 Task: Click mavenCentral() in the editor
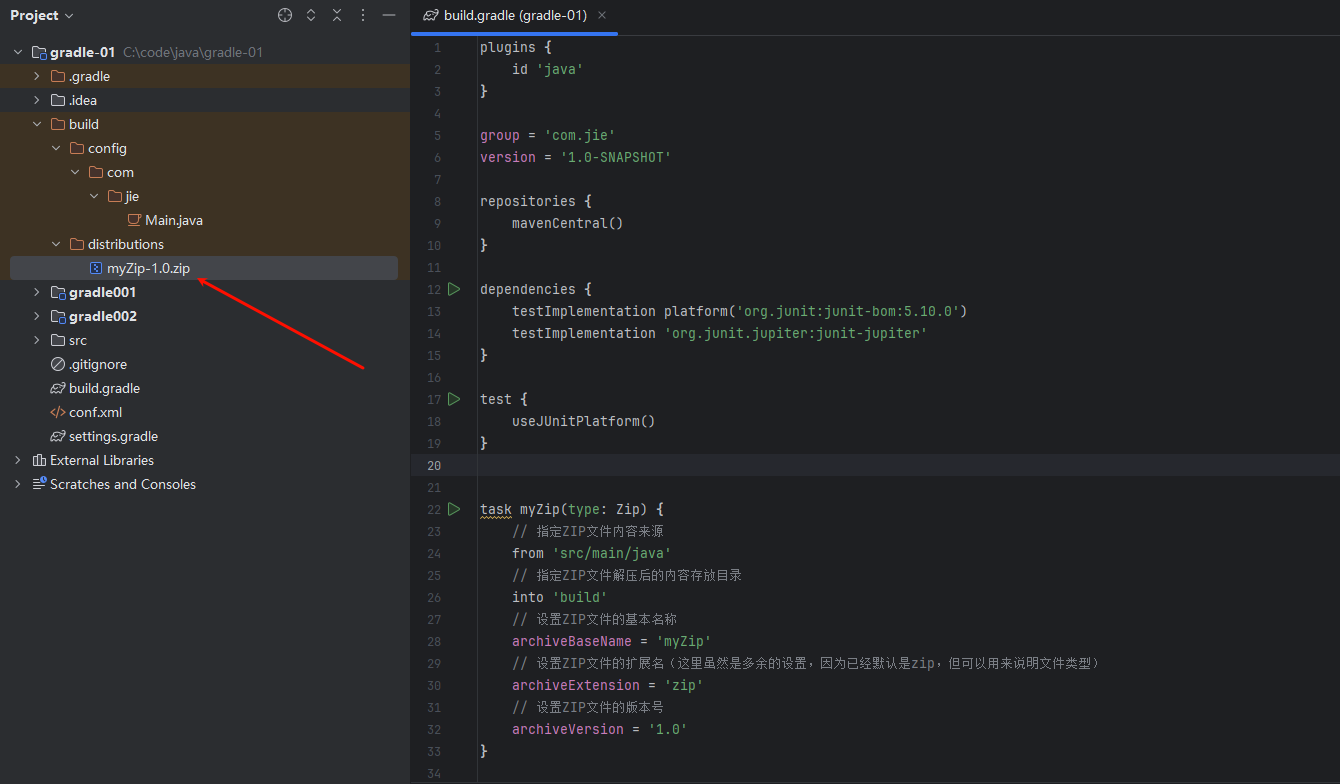[x=568, y=223]
